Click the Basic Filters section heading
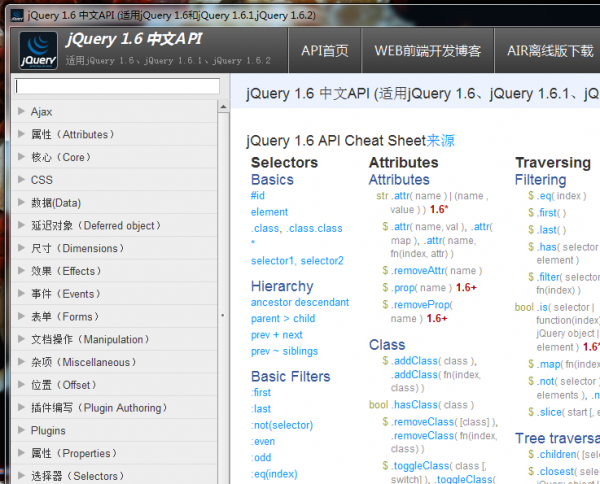The image size is (600, 484). pos(290,376)
